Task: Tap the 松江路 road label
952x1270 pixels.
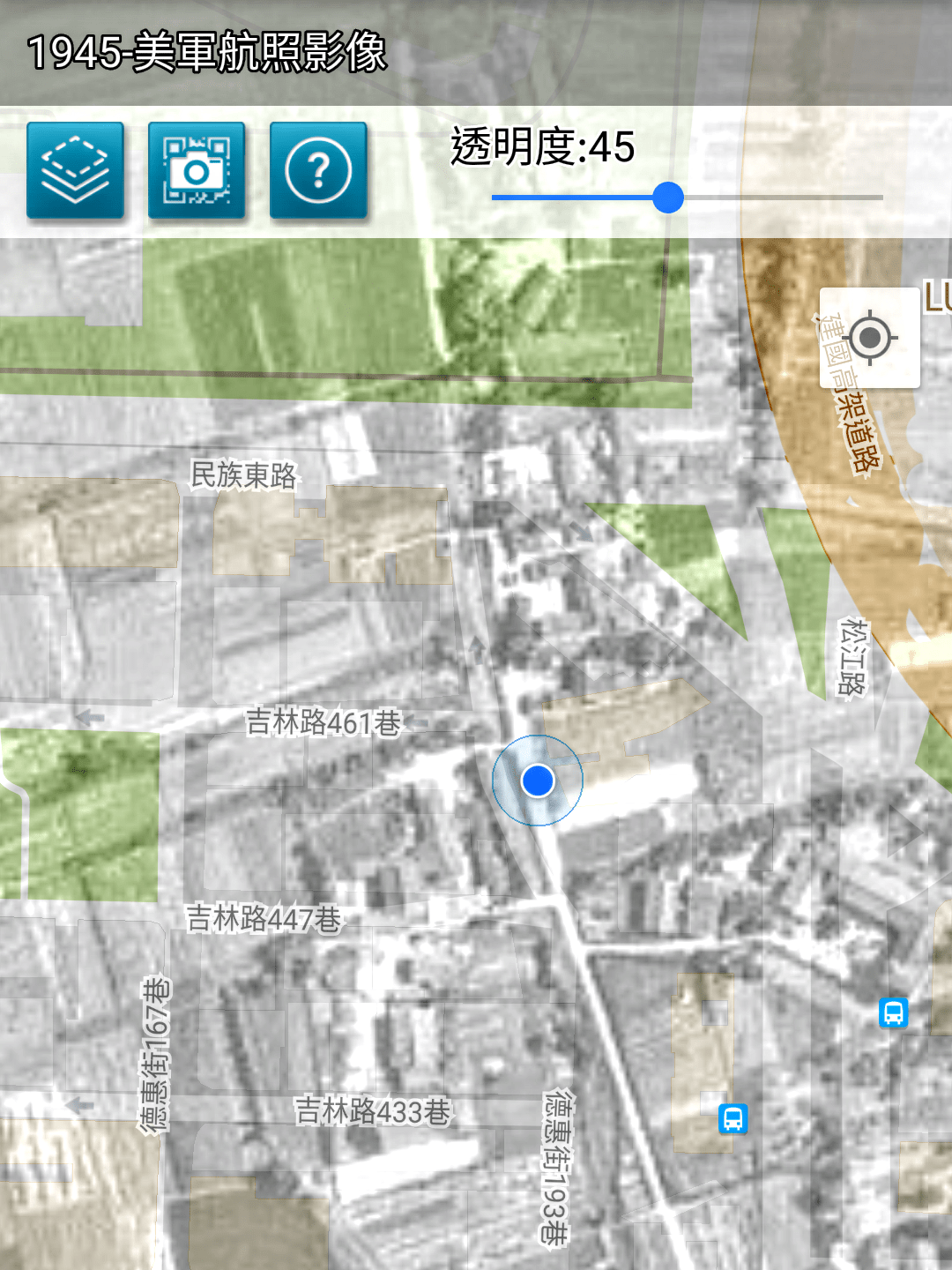Action: point(852,657)
